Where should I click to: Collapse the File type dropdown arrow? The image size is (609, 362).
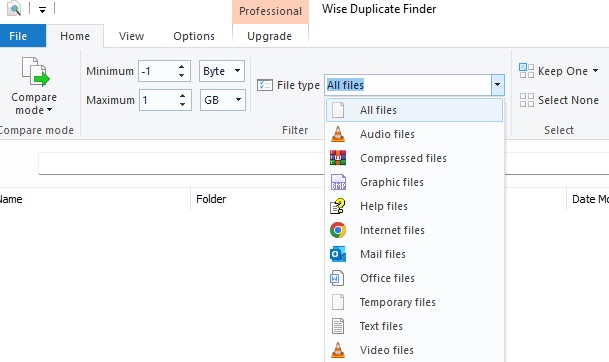(497, 85)
